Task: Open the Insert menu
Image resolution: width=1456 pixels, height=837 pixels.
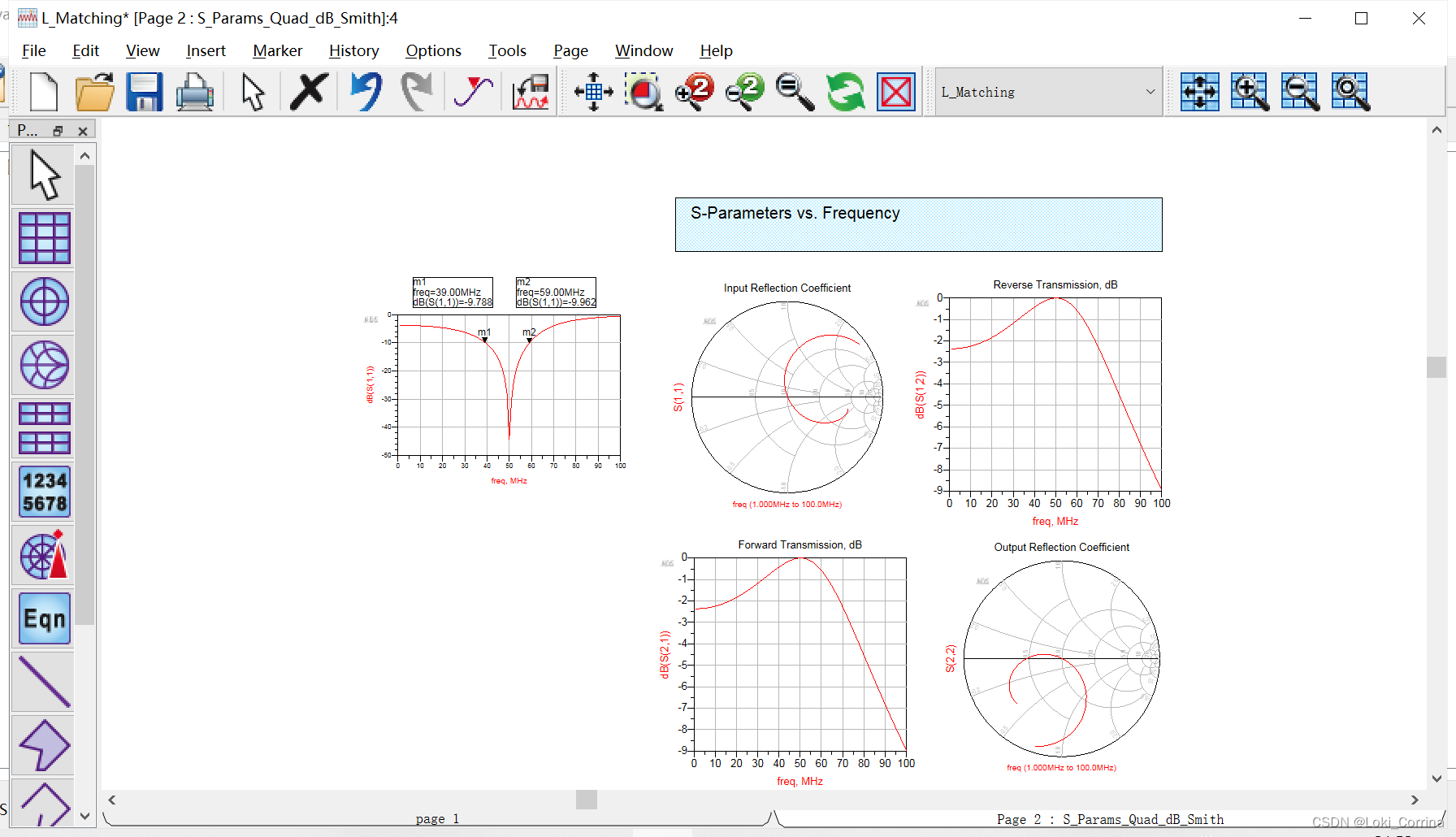Action: click(206, 50)
